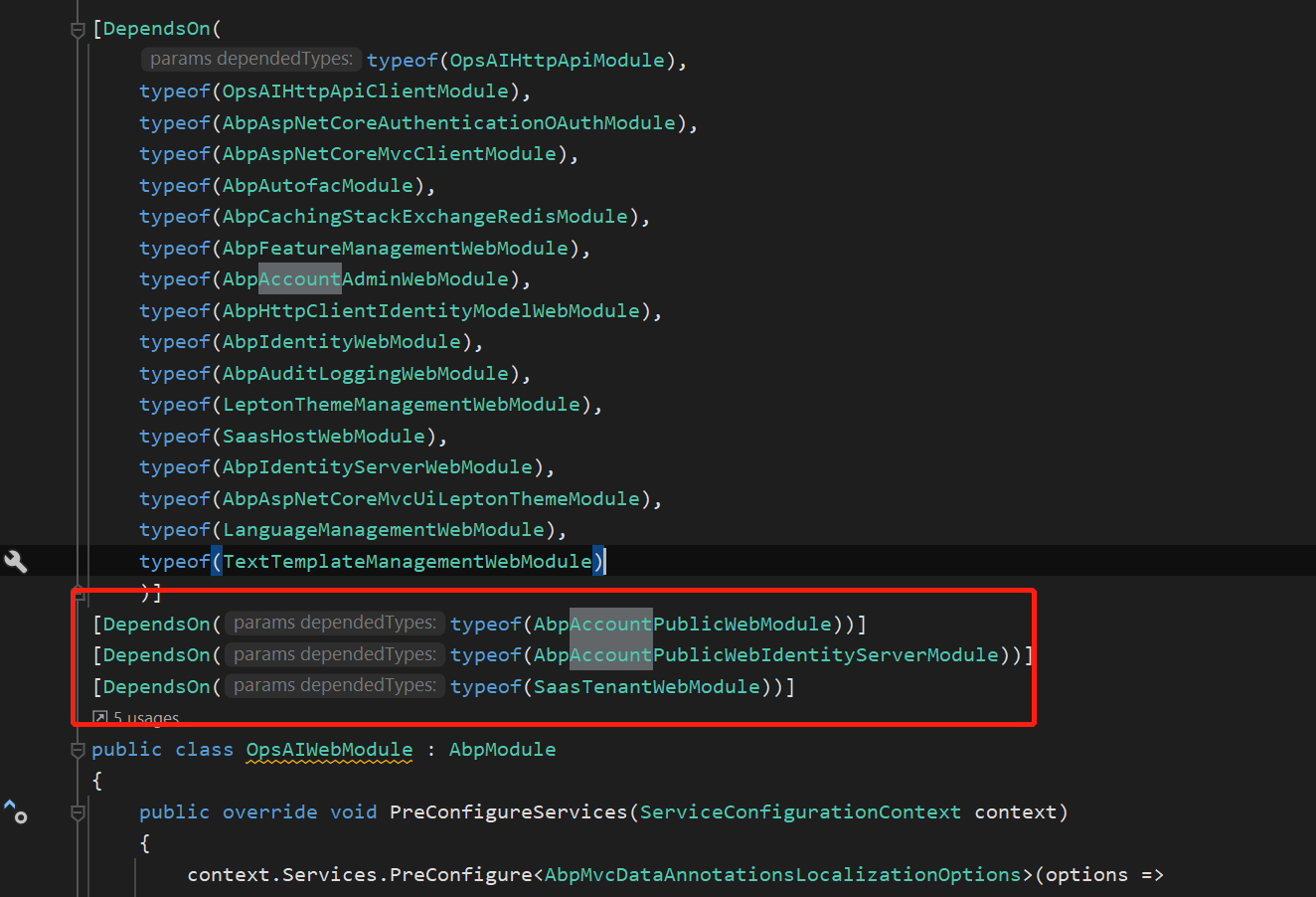1316x897 pixels.
Task: Click the AbpAspNetCoreMvcClientModule reference
Action: coord(390,154)
